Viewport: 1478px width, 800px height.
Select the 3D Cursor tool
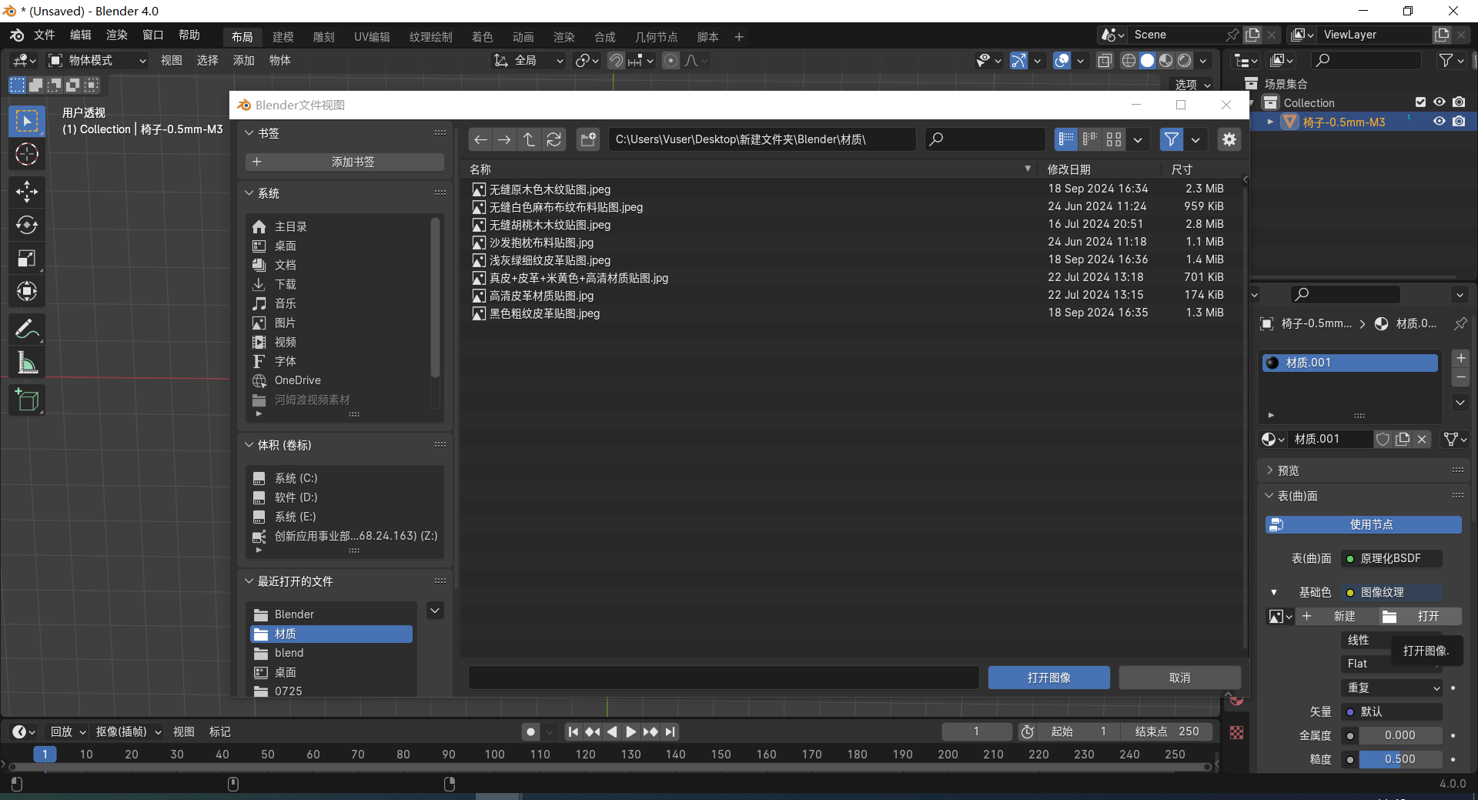pyautogui.click(x=27, y=155)
